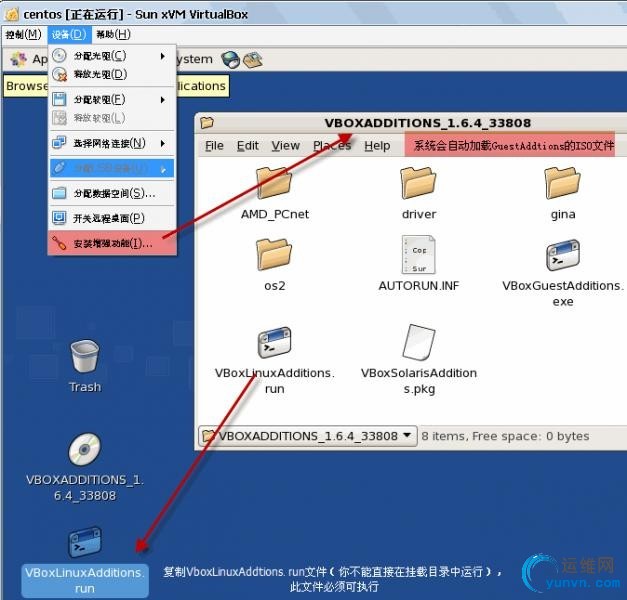Select the AMD_PCnet folder icon

coord(274,183)
